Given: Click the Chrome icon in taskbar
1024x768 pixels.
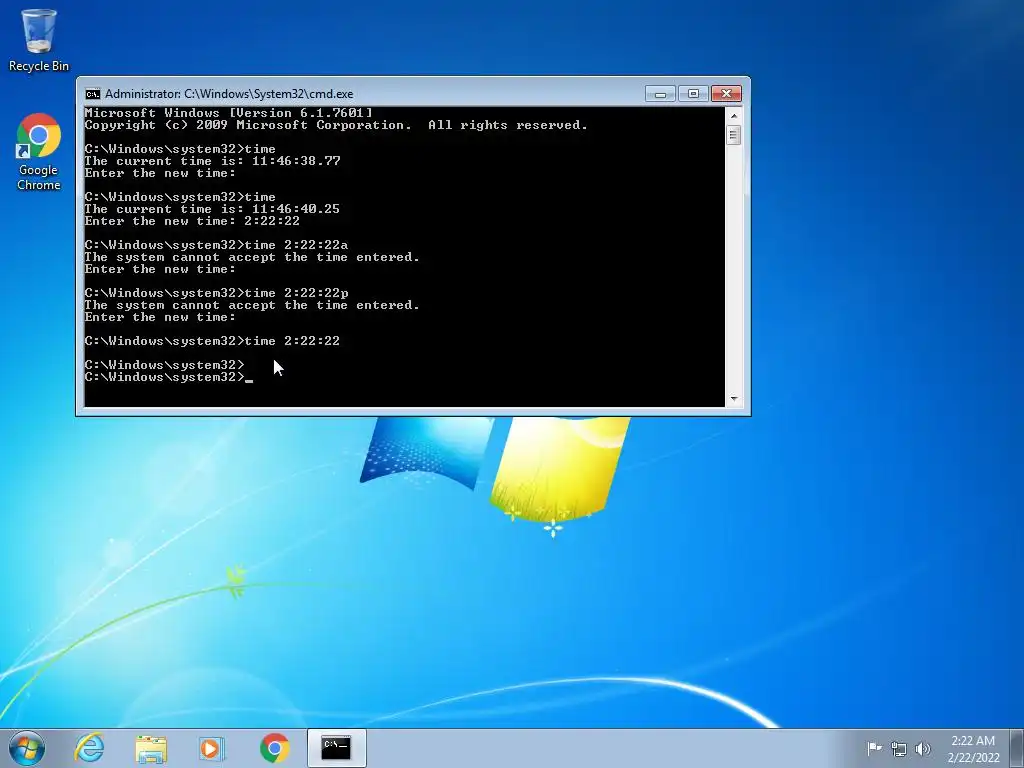Looking at the screenshot, I should click(274, 748).
